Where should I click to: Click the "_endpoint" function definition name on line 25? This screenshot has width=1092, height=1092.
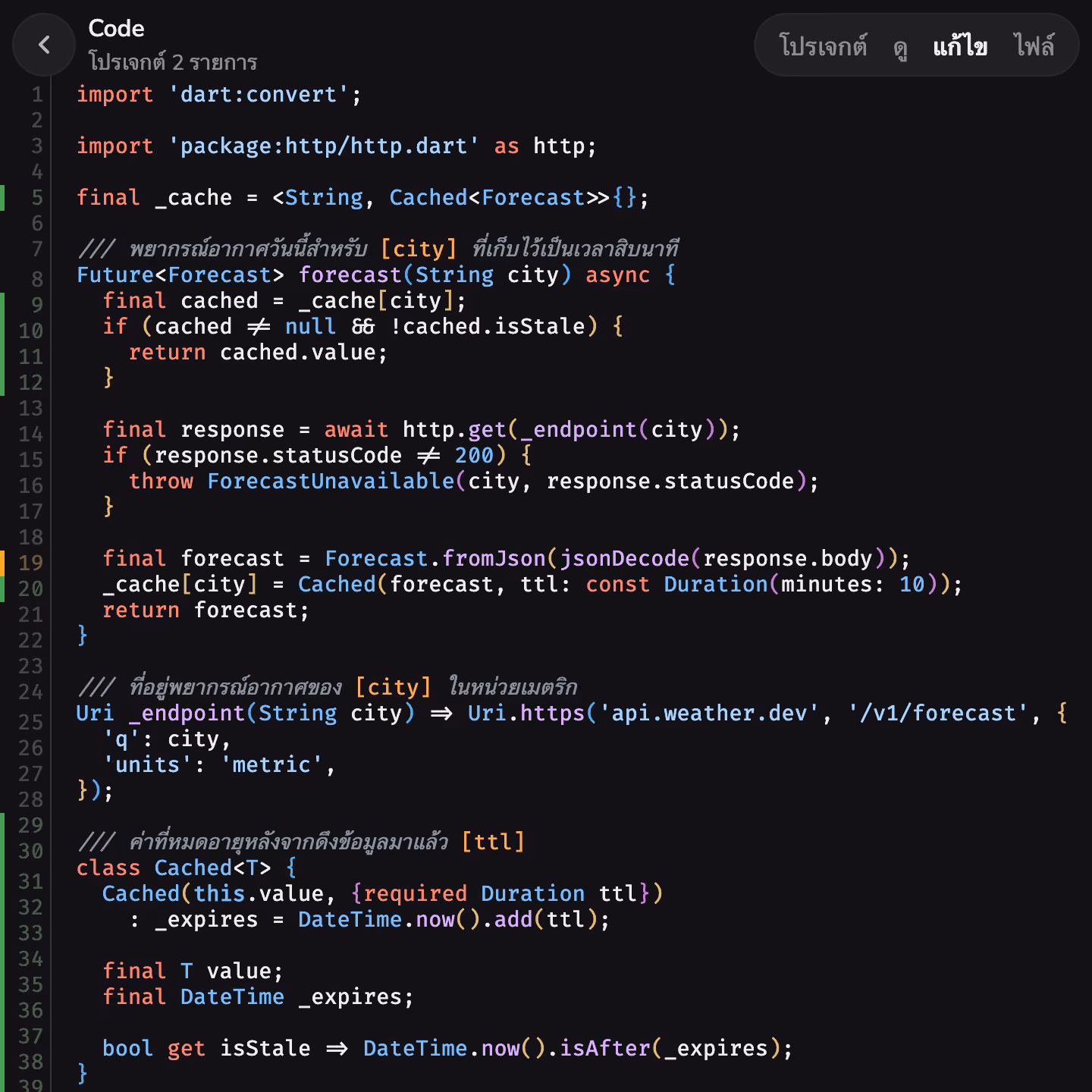point(187,714)
